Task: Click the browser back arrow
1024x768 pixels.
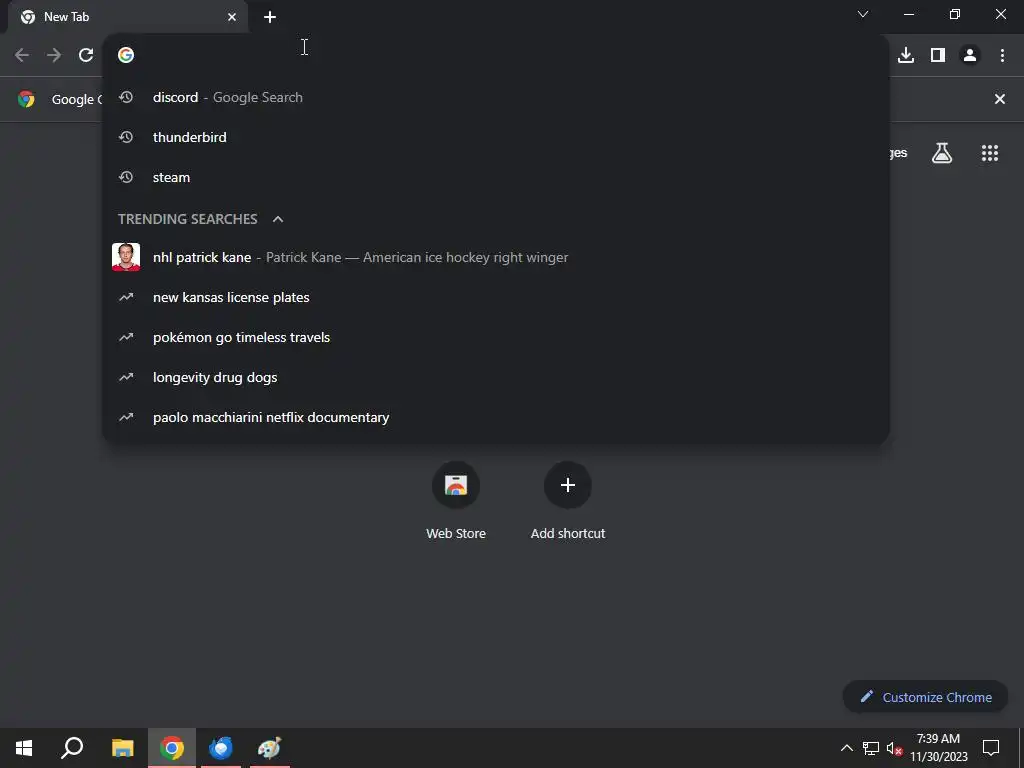Action: pyautogui.click(x=22, y=55)
